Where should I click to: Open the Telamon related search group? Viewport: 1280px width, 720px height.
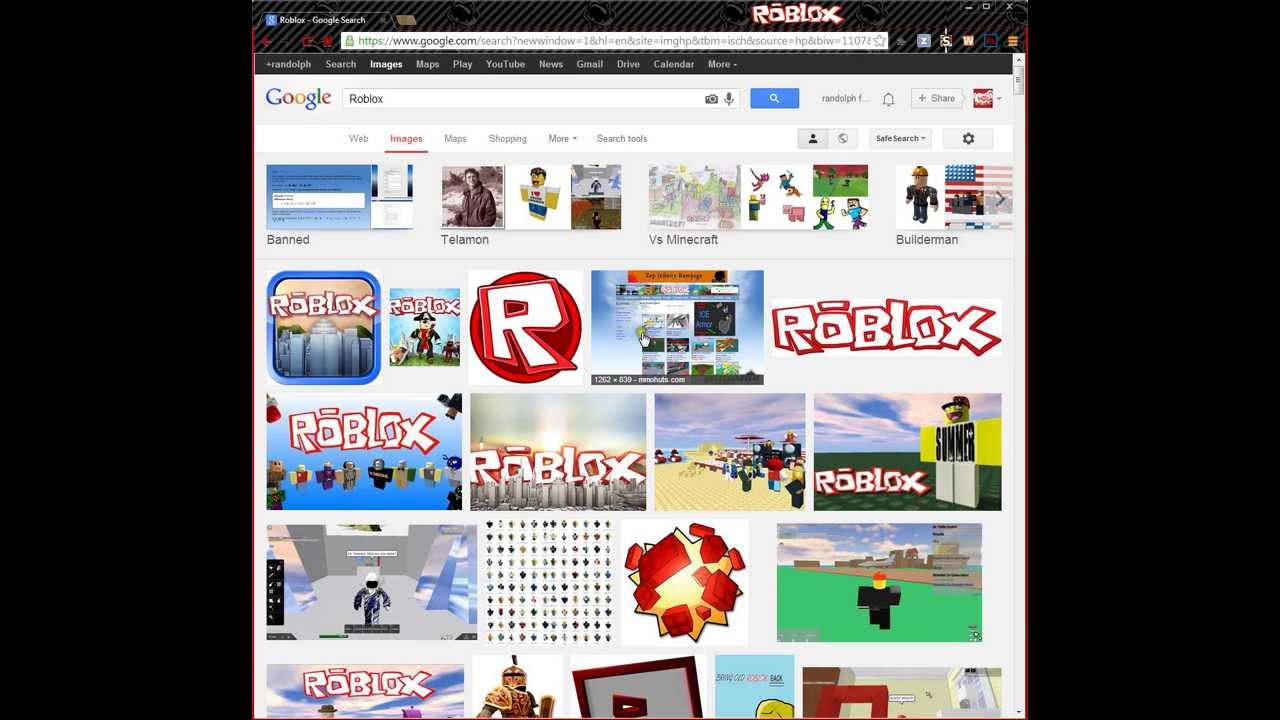[531, 205]
